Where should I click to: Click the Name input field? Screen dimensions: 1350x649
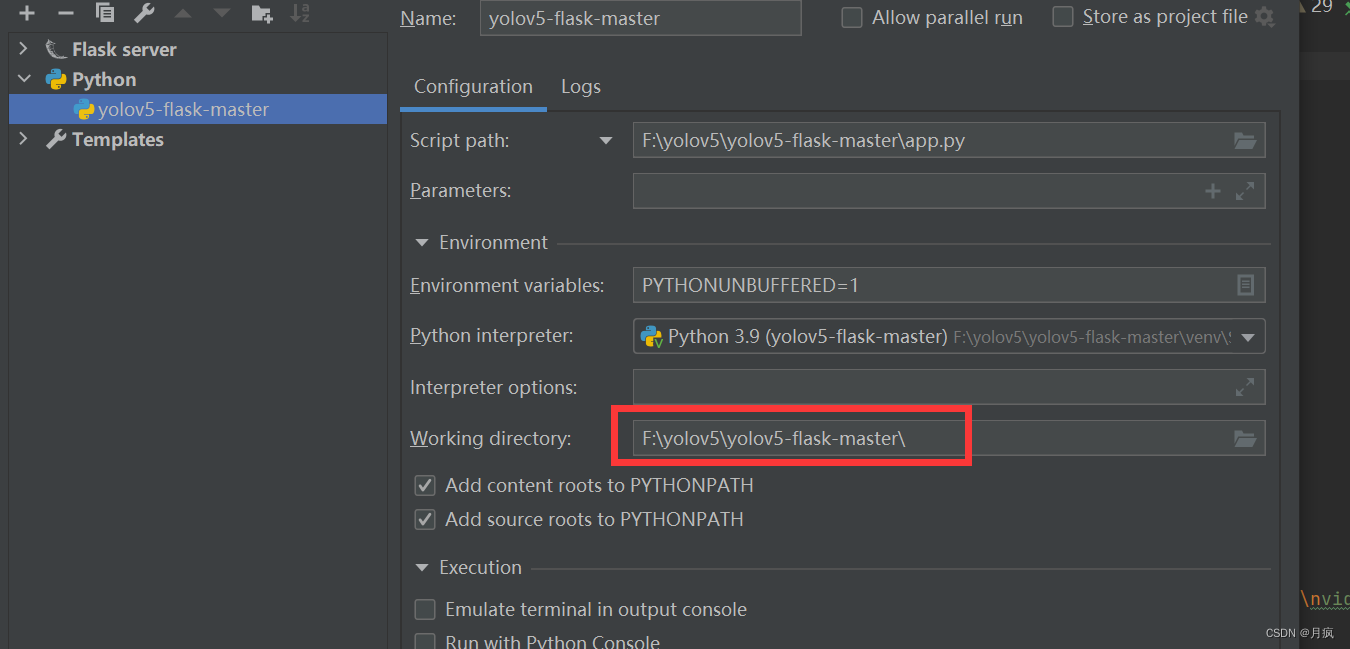tap(640, 18)
